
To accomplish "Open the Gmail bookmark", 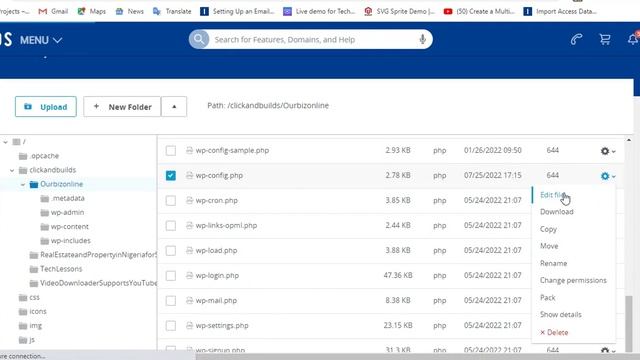I will tap(53, 11).
